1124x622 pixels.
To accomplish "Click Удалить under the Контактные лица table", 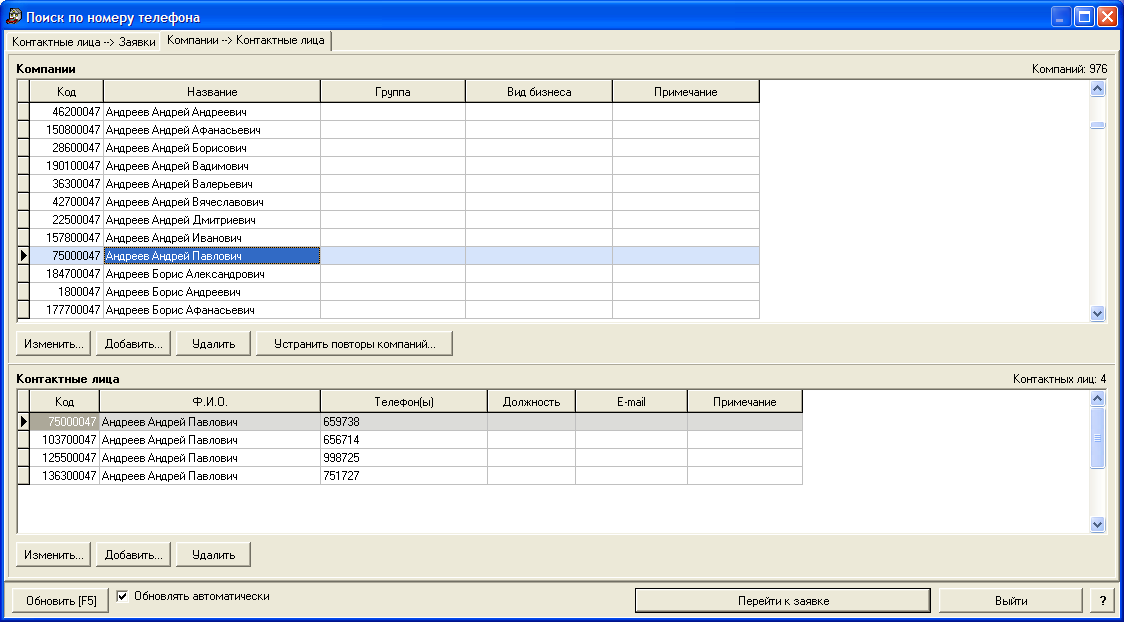I will tap(214, 554).
